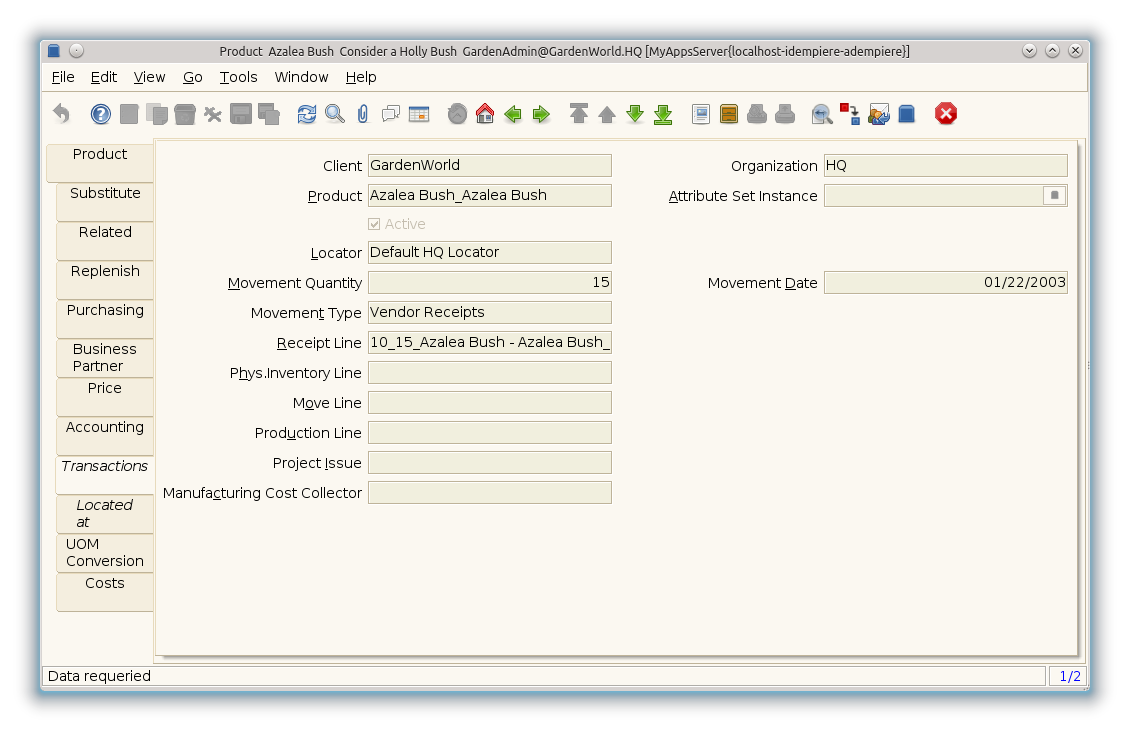Select the Located at tab

[105, 513]
